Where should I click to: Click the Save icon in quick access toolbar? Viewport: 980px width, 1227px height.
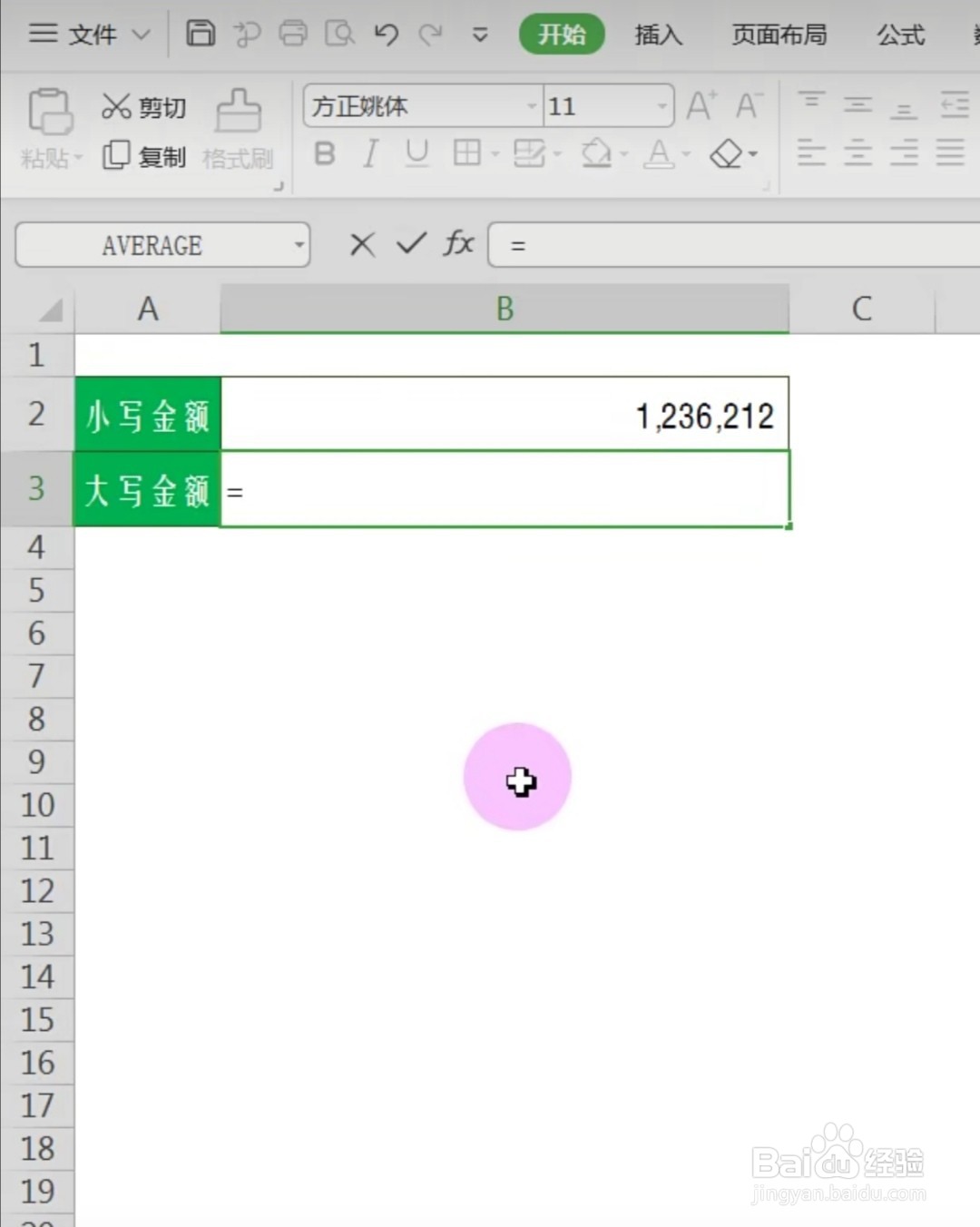point(201,34)
